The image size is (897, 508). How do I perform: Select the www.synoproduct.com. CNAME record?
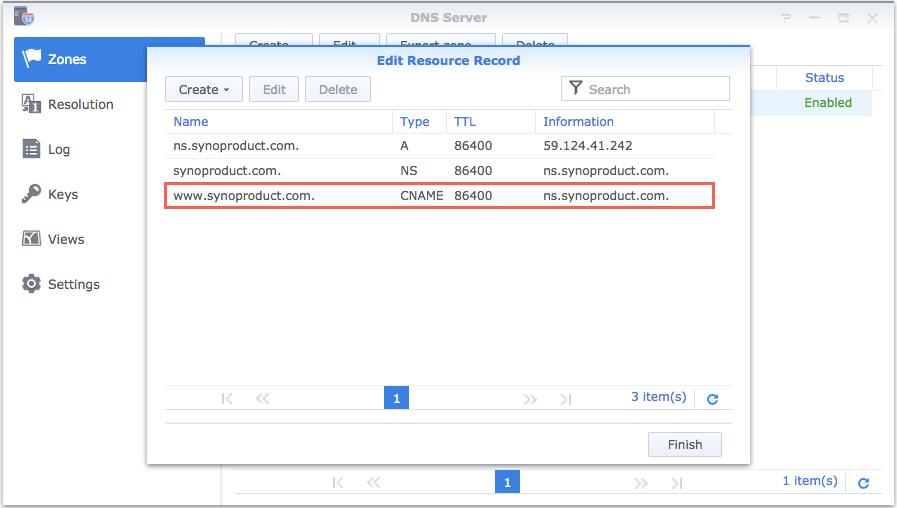[x=439, y=196]
